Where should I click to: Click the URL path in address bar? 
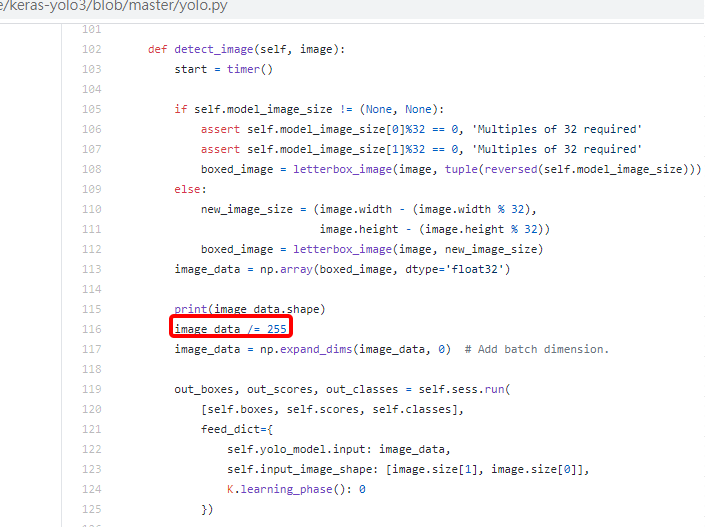click(x=114, y=7)
